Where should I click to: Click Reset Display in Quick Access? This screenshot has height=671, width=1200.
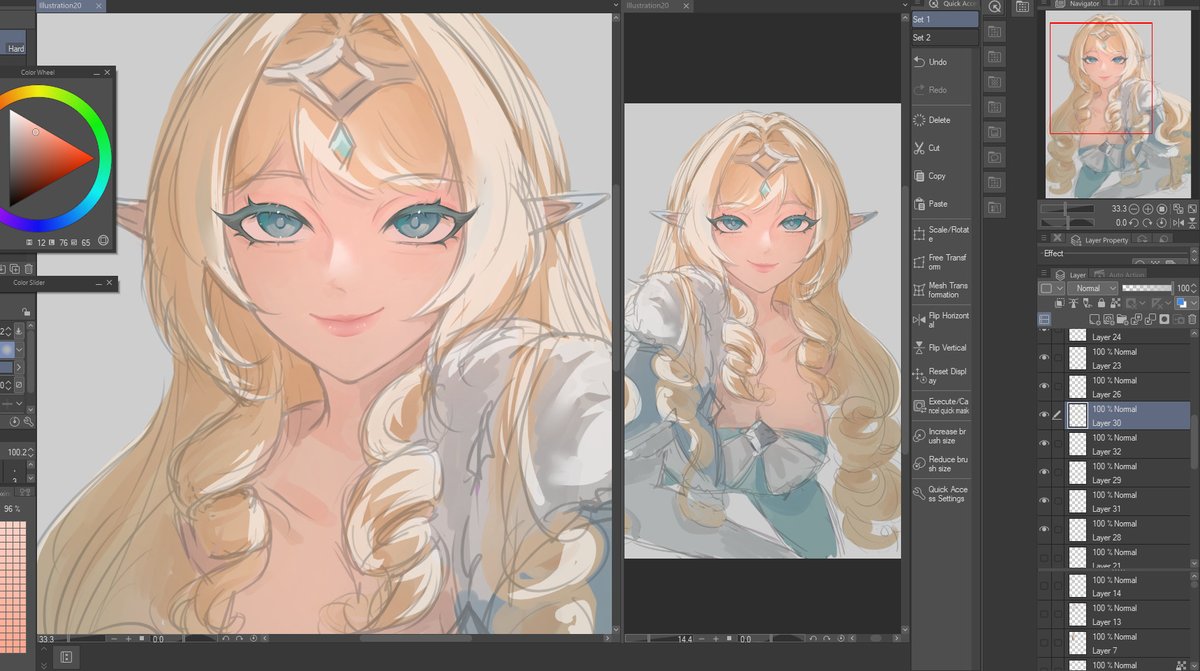pos(940,376)
